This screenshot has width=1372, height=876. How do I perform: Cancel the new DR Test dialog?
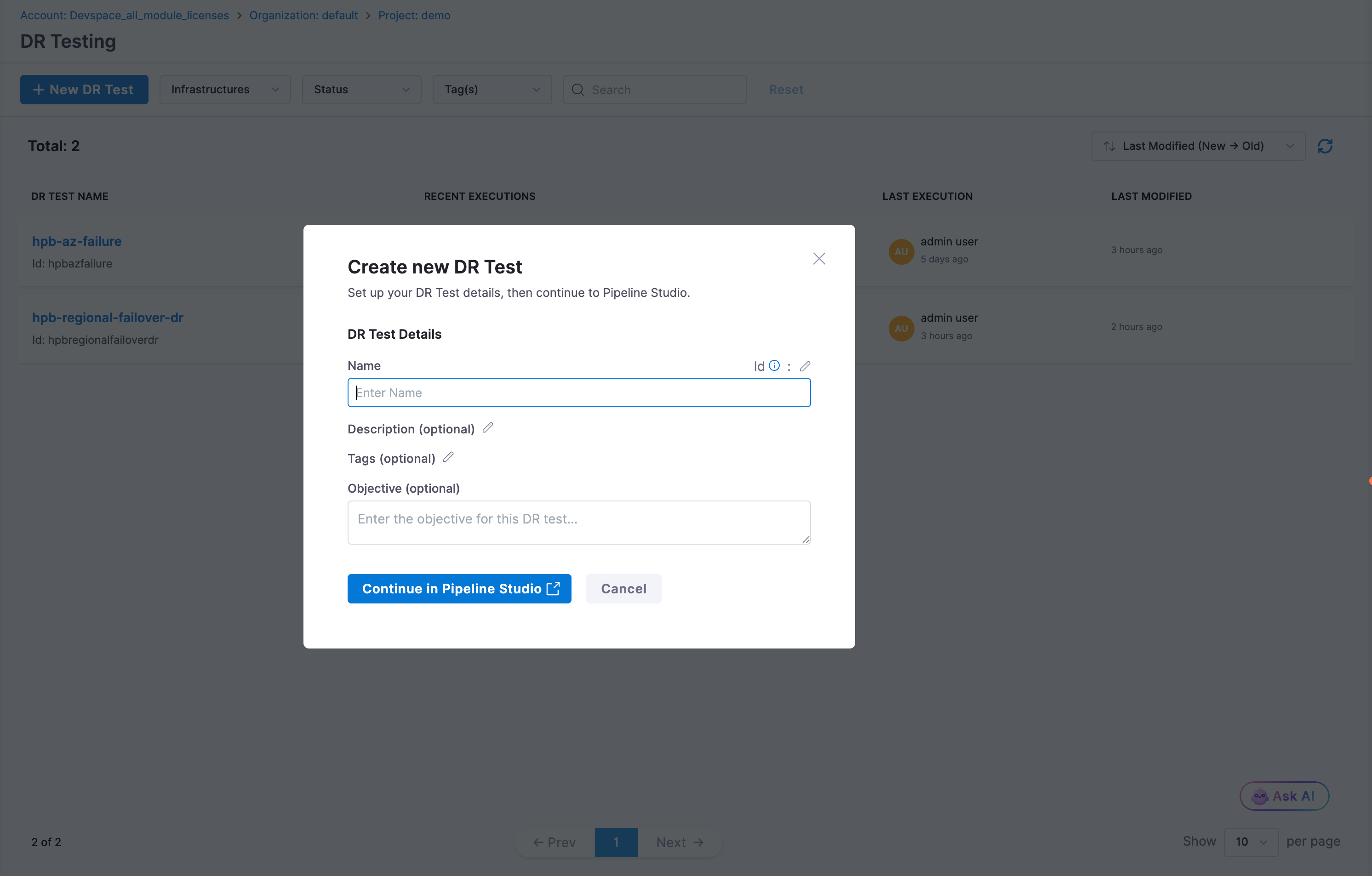click(x=623, y=588)
